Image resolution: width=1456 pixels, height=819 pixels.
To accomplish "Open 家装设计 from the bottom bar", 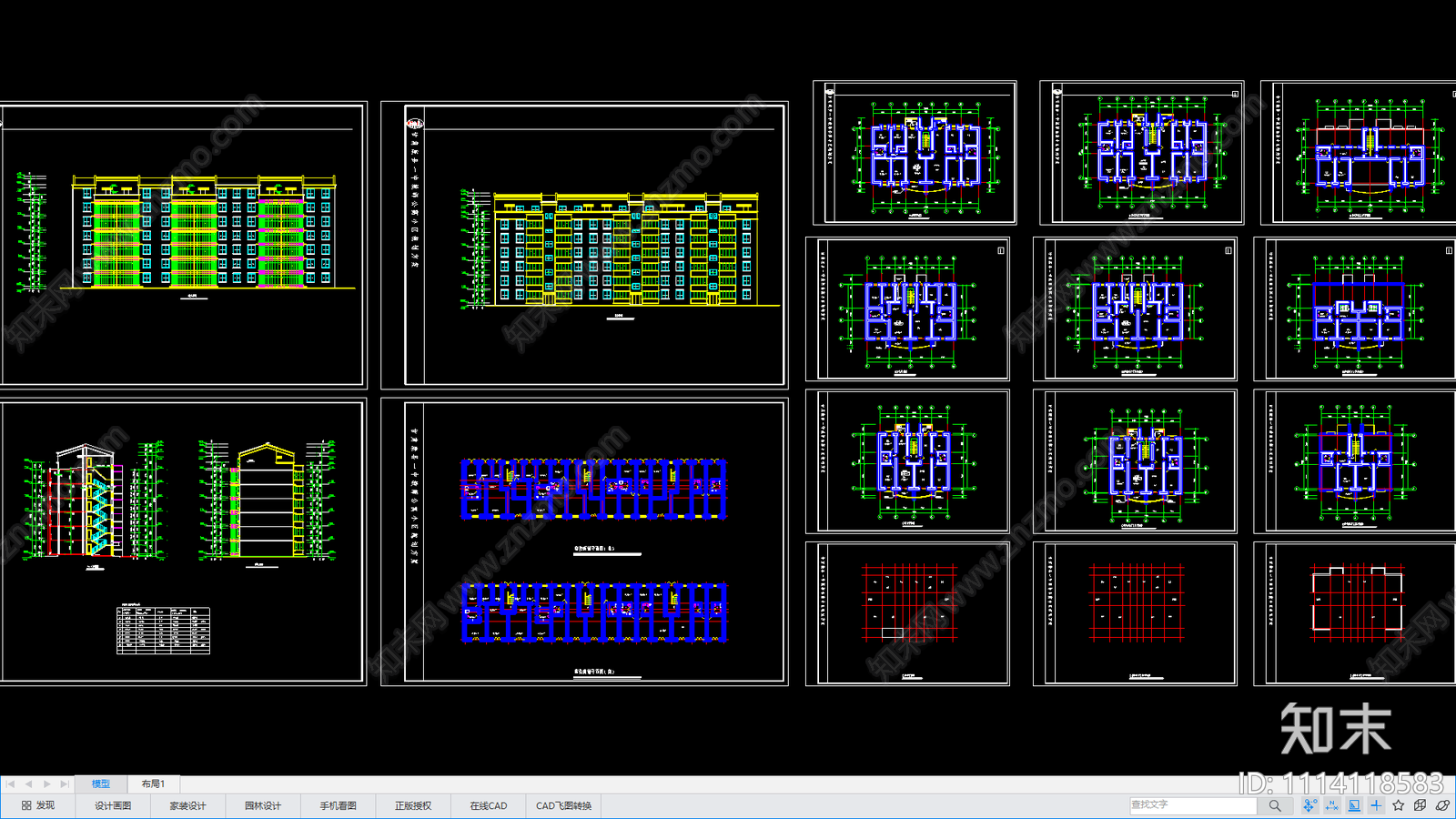I will (x=188, y=805).
